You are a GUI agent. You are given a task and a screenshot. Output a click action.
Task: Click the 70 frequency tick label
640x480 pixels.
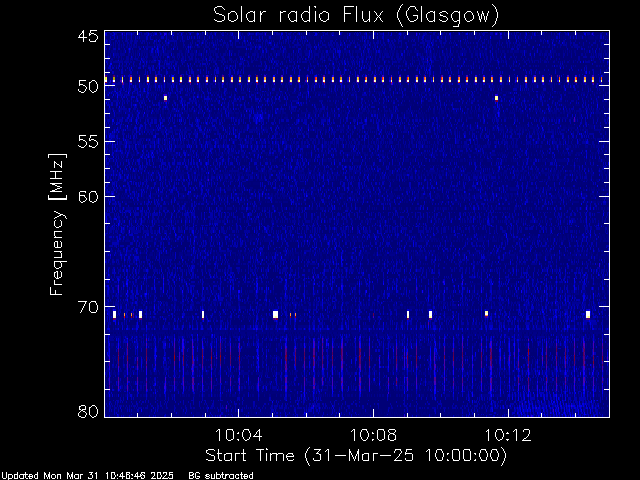[88, 307]
